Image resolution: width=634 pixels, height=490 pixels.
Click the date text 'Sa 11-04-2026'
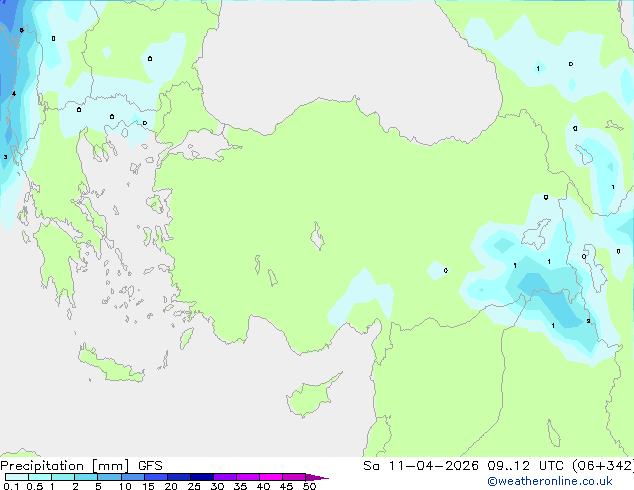(421, 466)
